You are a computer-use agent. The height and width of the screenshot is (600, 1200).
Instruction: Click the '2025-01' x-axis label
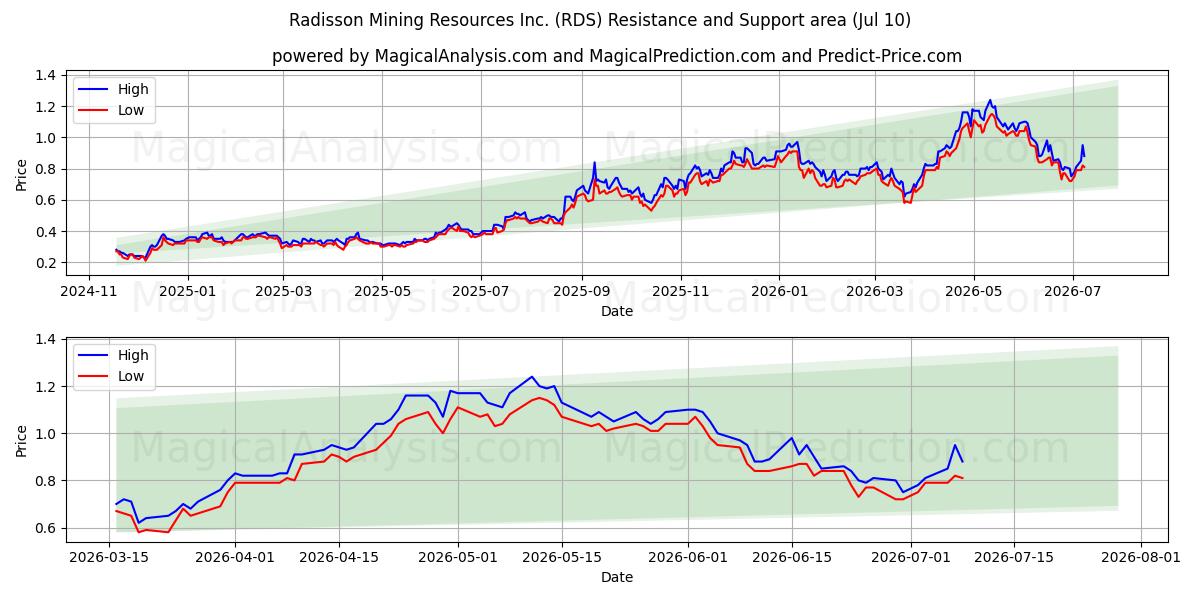187,291
